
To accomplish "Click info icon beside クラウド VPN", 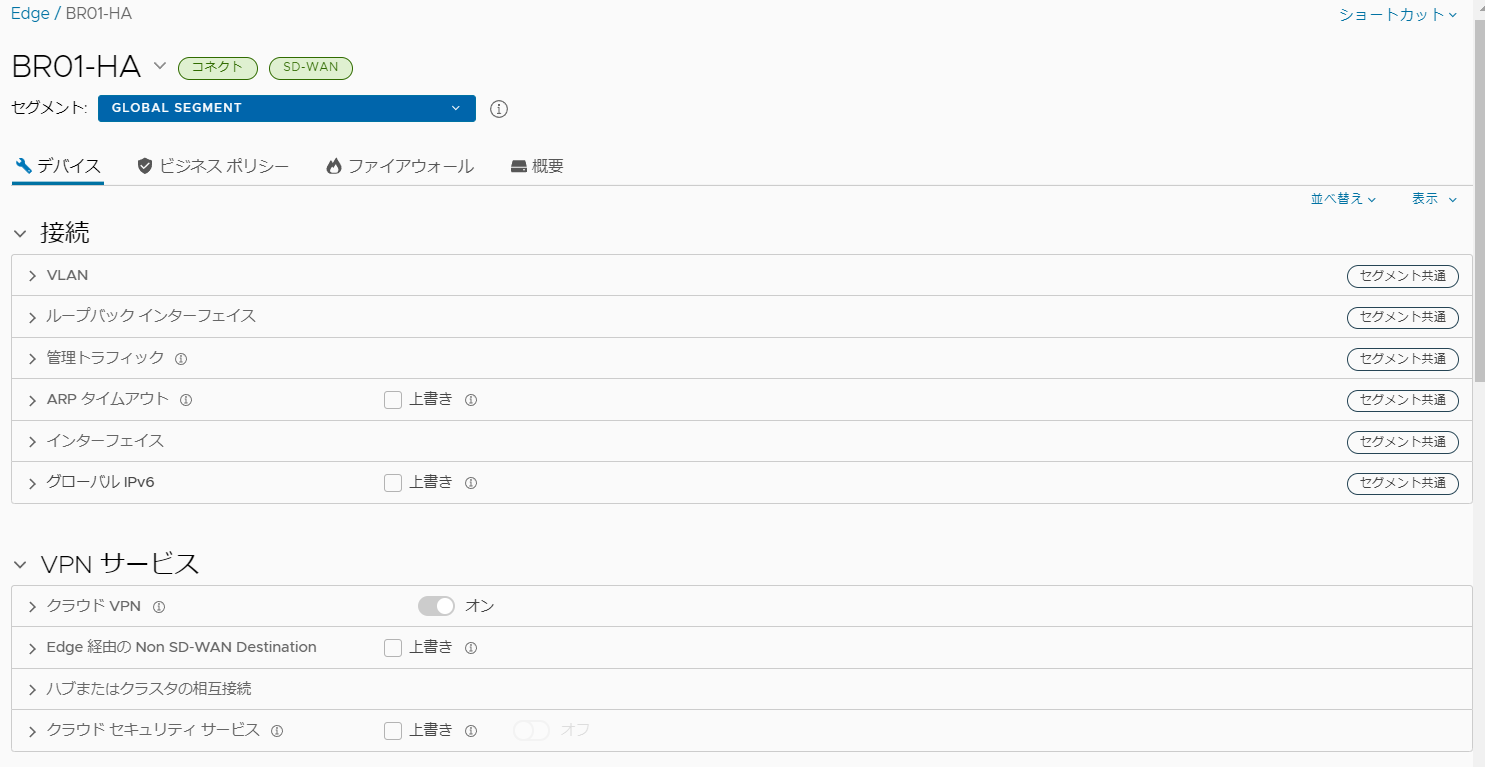I will pos(159,607).
